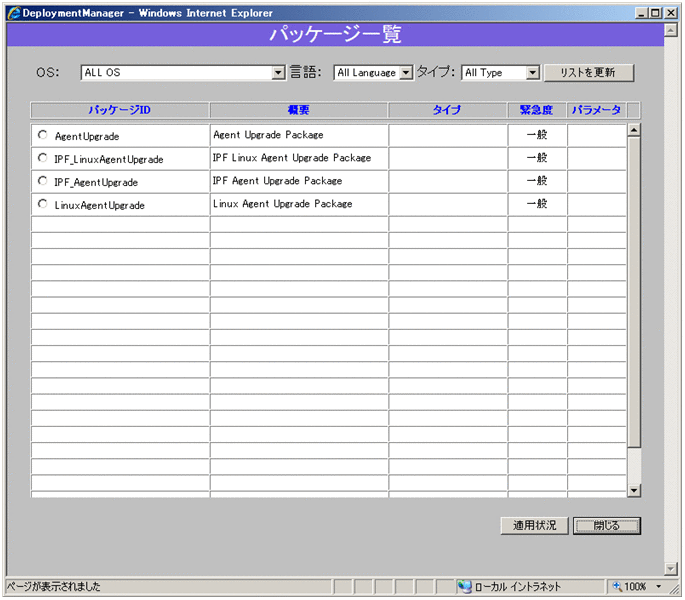Image resolution: width=685 pixels, height=600 pixels.
Task: Open the All Type dropdown
Action: 500,73
